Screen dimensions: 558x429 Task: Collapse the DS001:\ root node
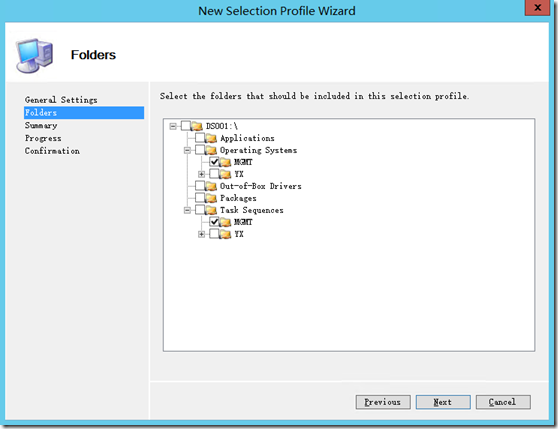[x=173, y=126]
